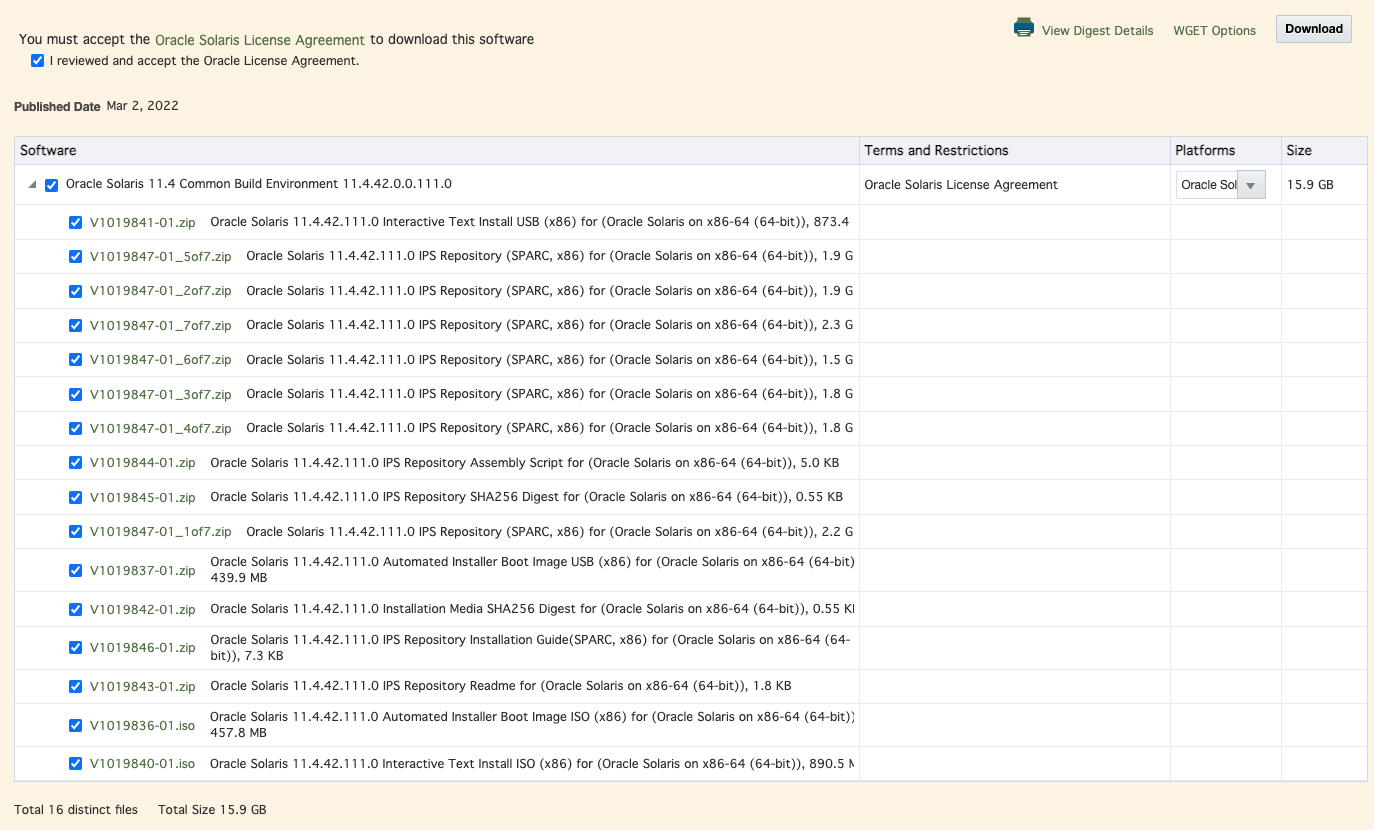Open the Oracle Solaris License Agreement link
The image size is (1374, 830).
click(259, 40)
